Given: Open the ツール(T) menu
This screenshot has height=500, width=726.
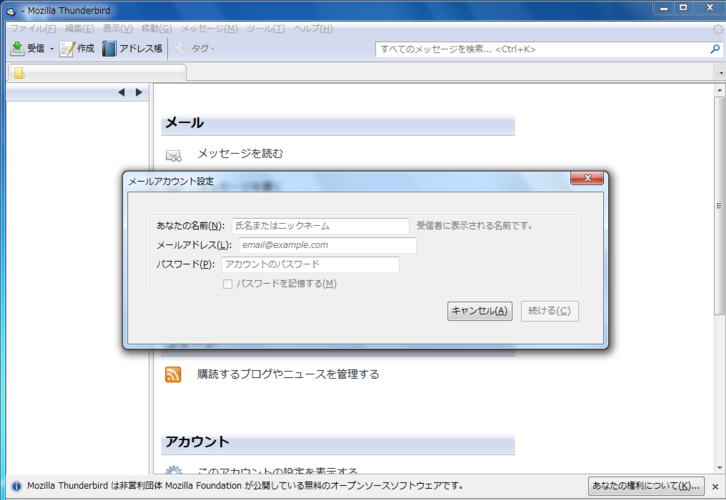Looking at the screenshot, I should click(265, 29).
